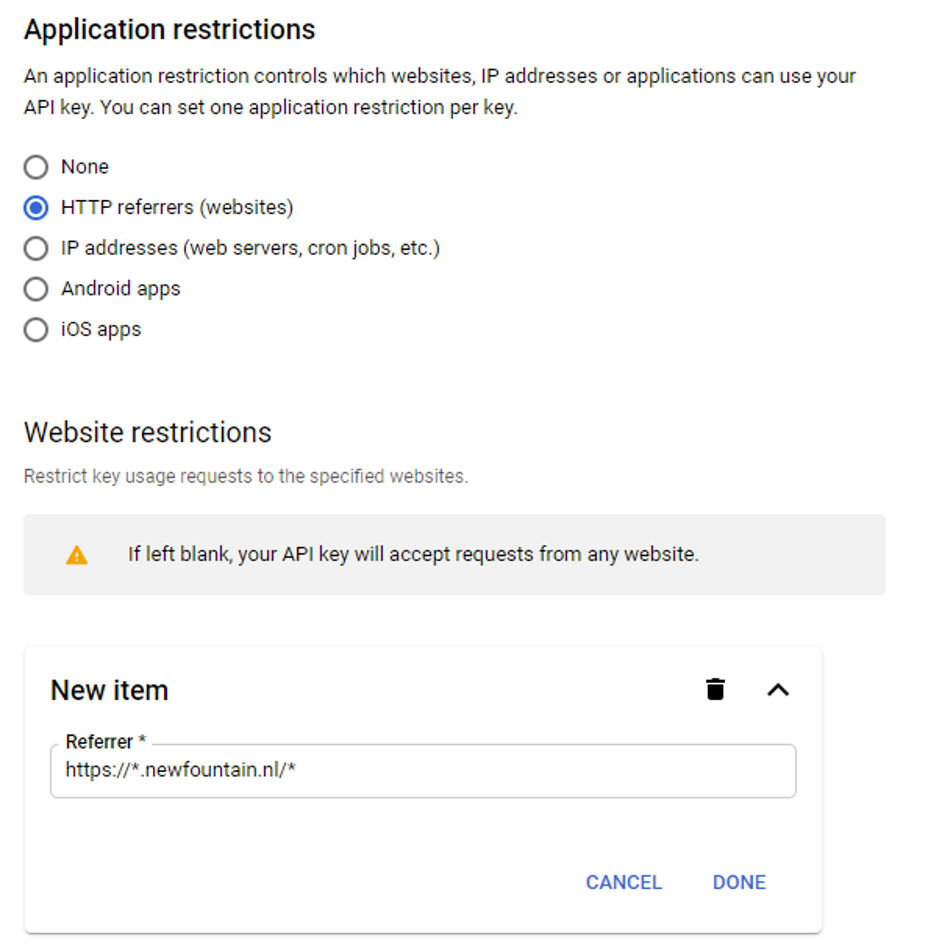Collapse the New item panel

click(778, 689)
